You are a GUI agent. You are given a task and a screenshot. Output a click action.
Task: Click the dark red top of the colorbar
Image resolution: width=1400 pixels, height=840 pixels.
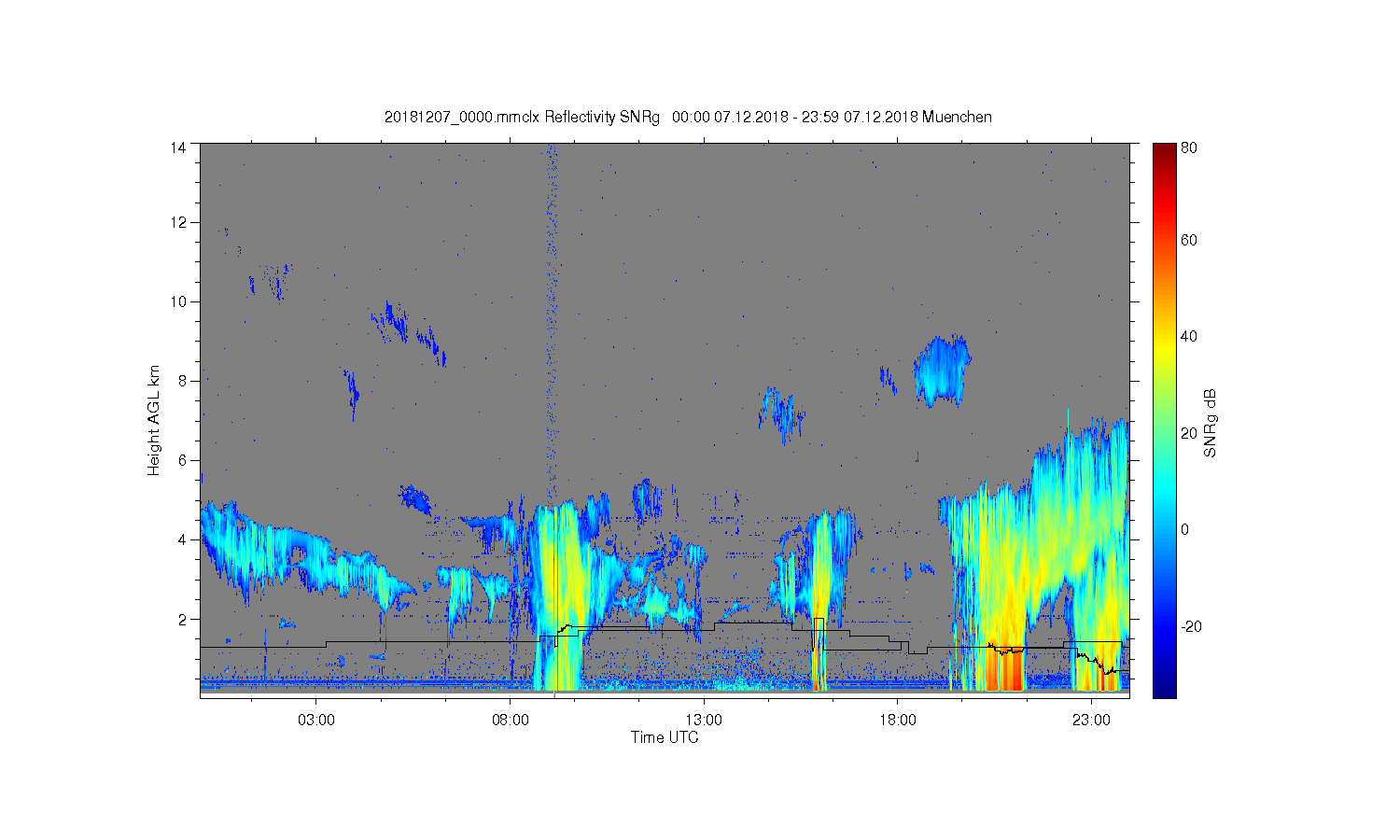click(x=1164, y=154)
